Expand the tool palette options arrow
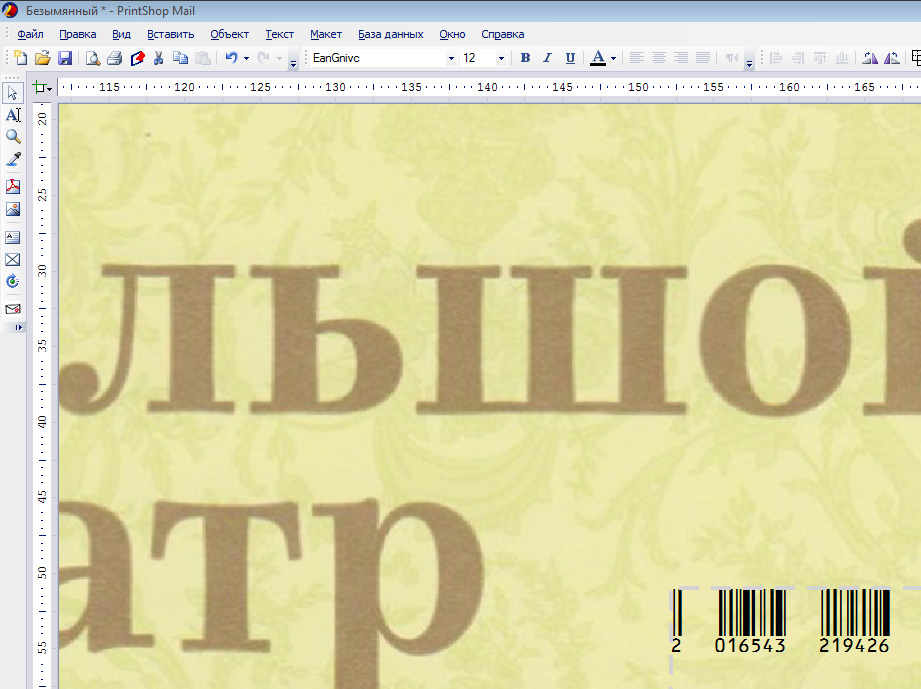 tap(19, 327)
